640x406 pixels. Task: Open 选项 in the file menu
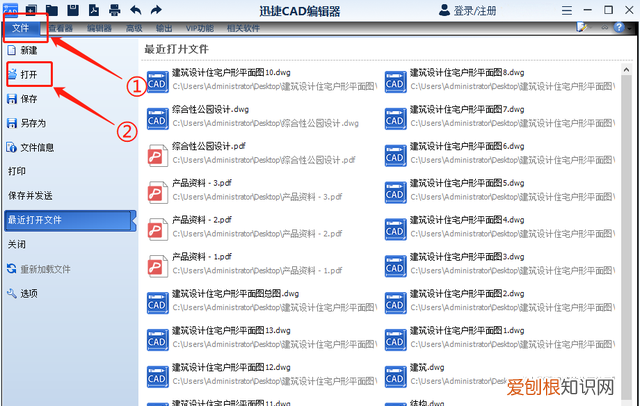[23, 293]
